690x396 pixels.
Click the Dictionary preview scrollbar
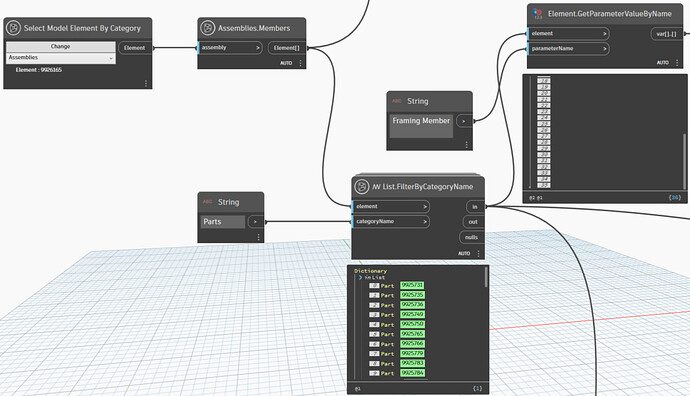pyautogui.click(x=486, y=277)
